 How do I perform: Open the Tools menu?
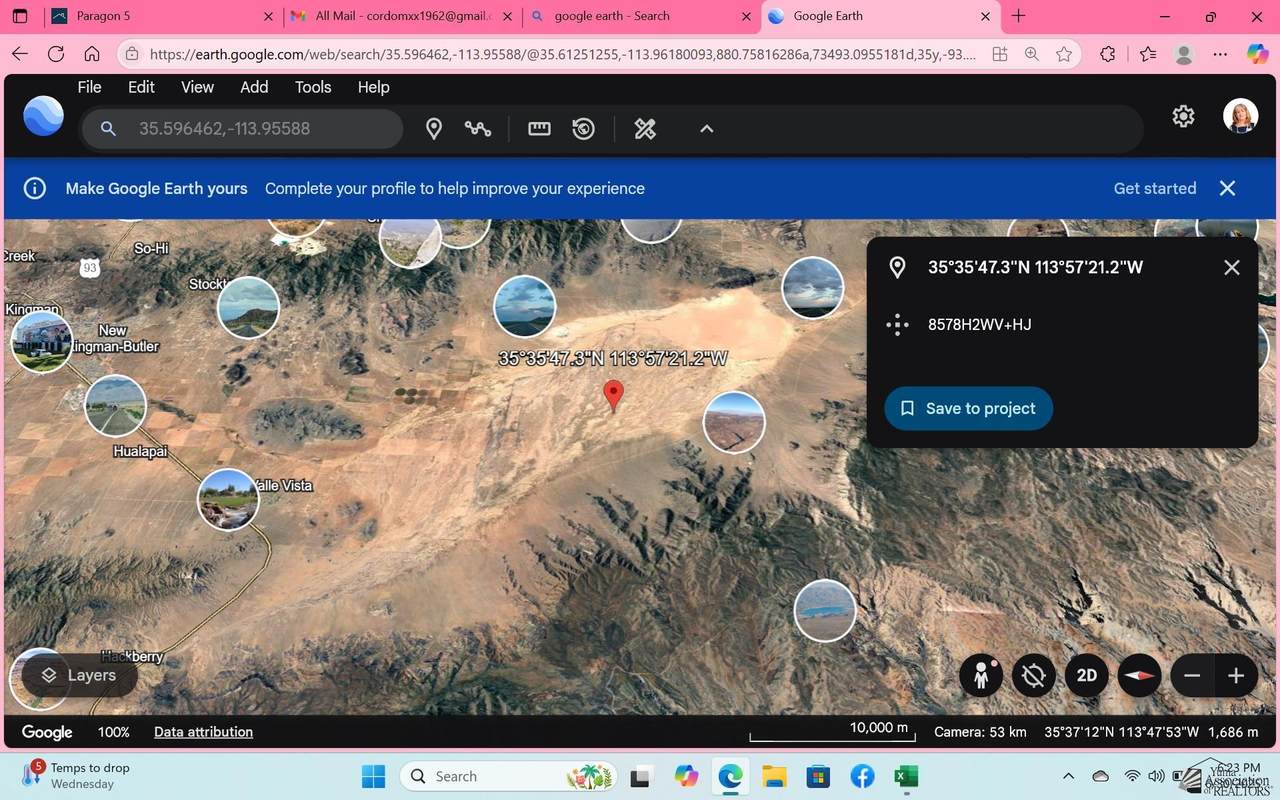click(312, 87)
